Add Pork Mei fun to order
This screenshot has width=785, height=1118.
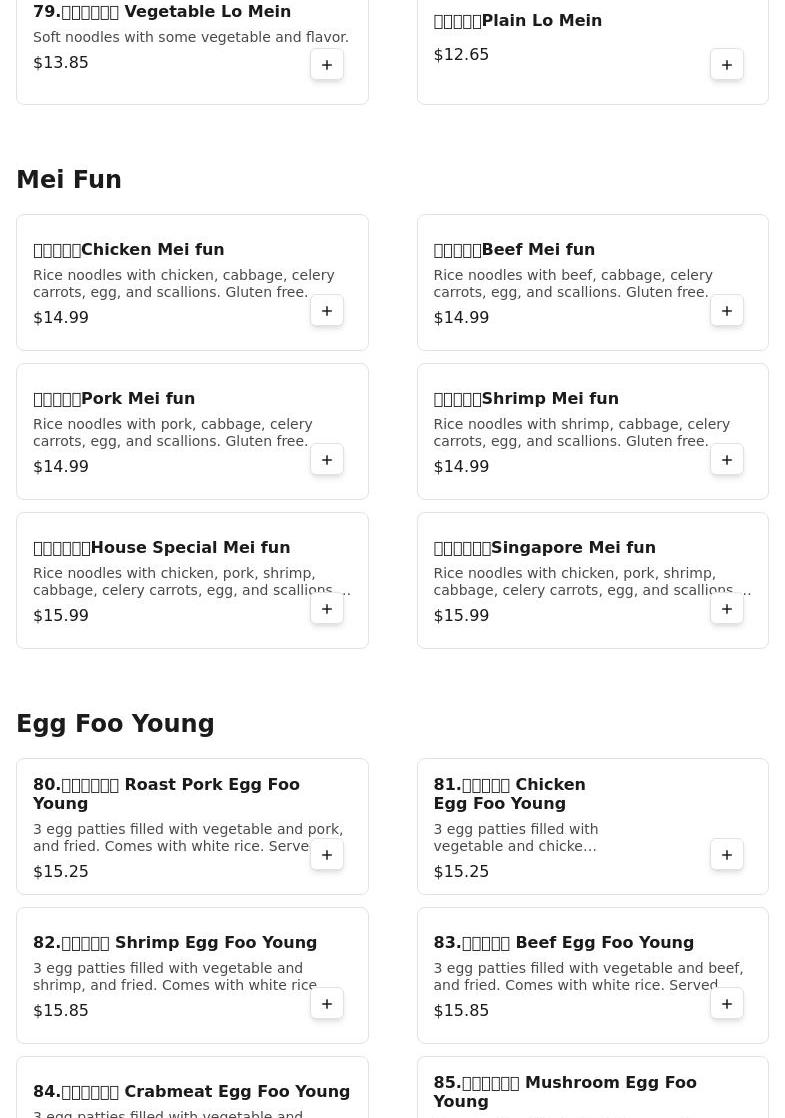(x=327, y=460)
